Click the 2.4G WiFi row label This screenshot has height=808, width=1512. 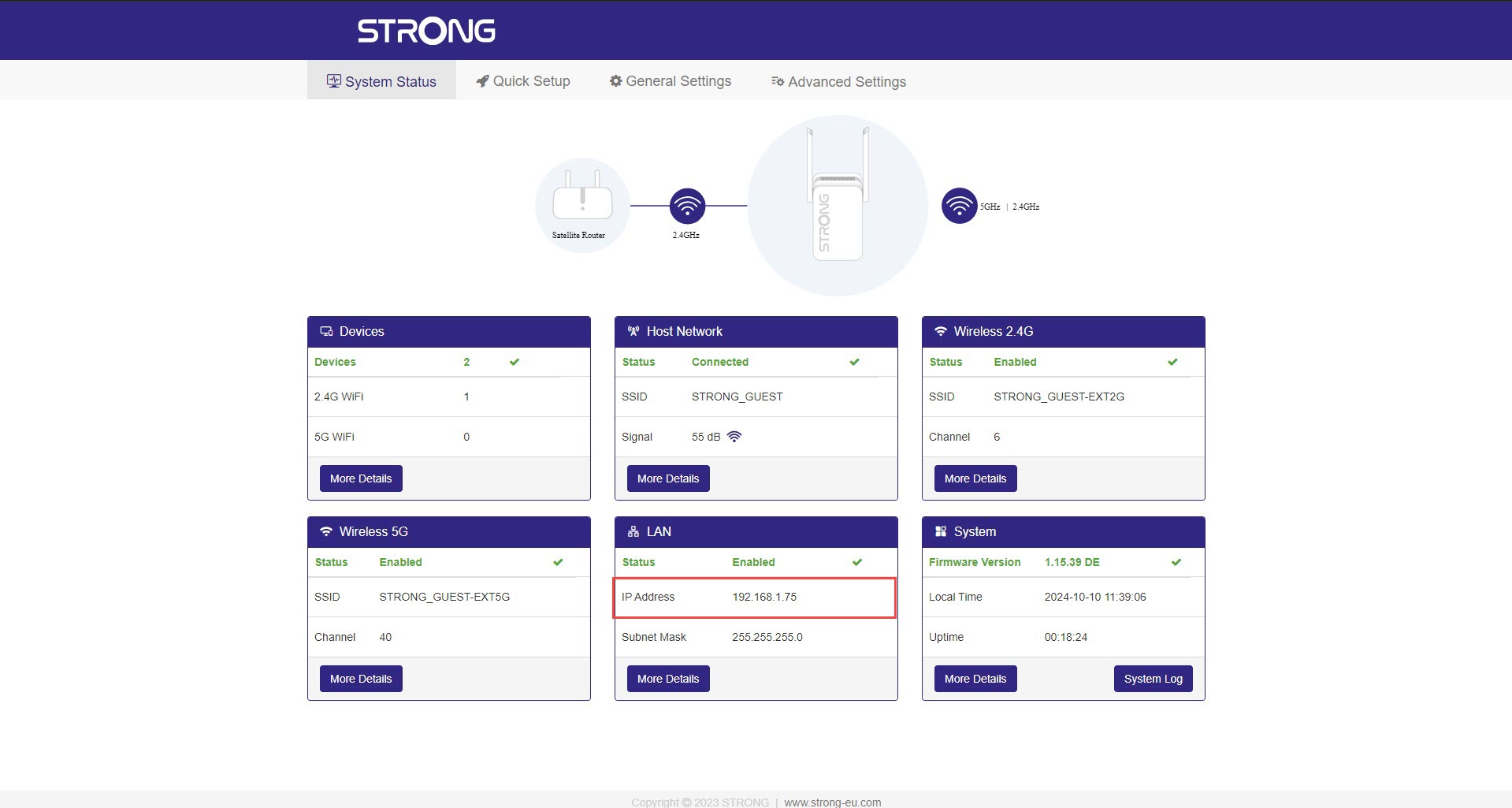(x=339, y=397)
